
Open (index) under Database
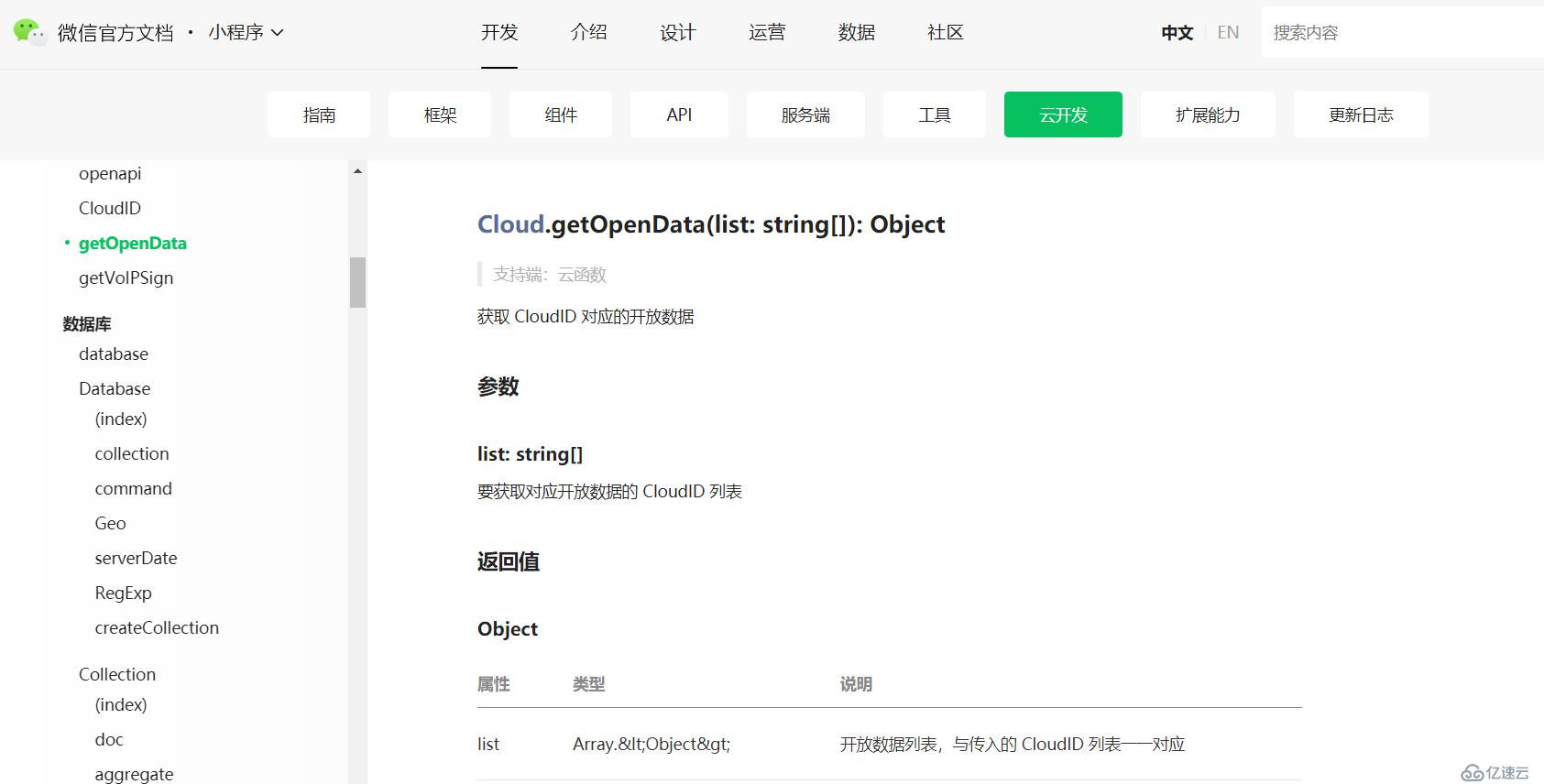[x=121, y=419]
